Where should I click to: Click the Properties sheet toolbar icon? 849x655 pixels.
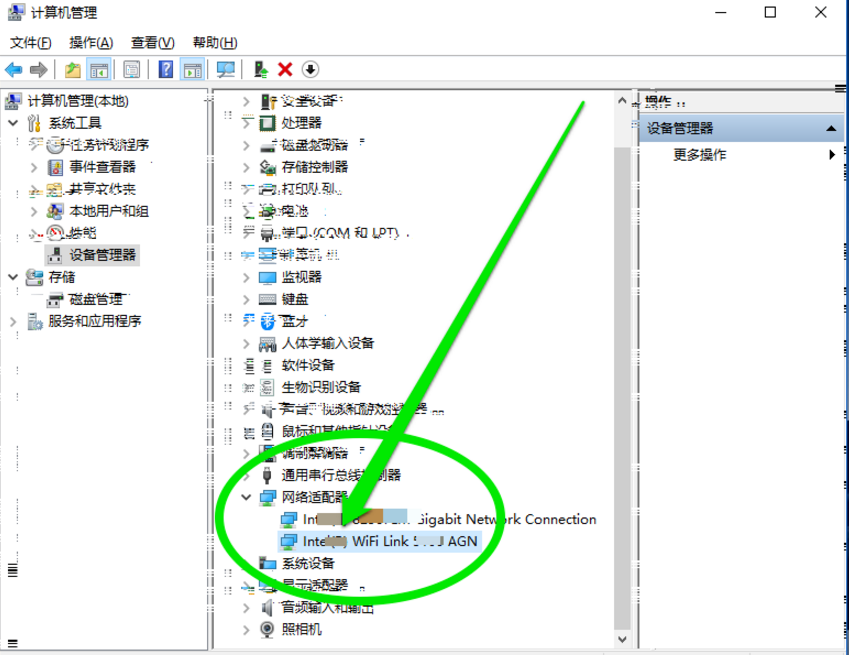[x=132, y=69]
